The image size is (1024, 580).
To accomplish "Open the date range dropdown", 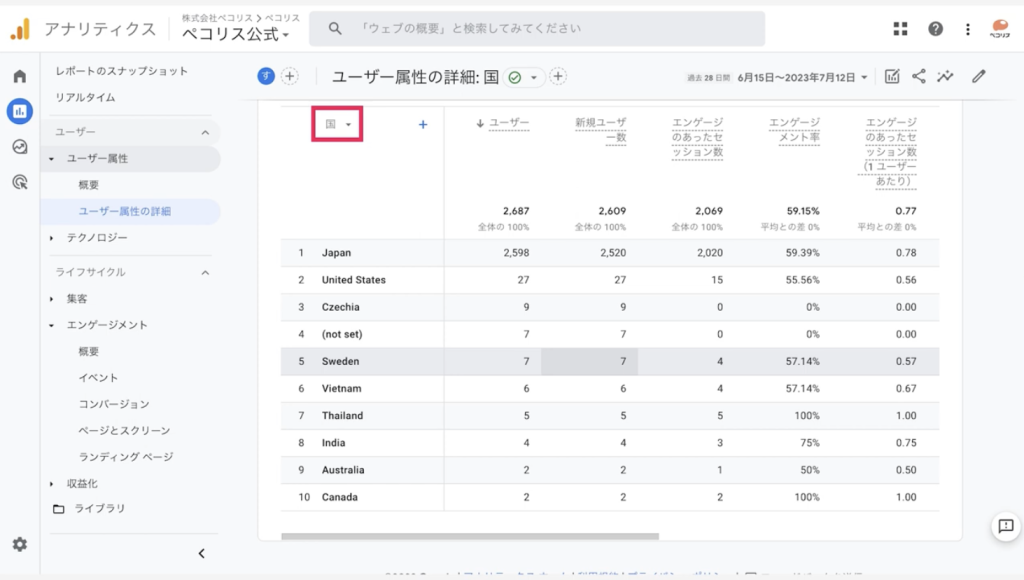I will coord(803,77).
